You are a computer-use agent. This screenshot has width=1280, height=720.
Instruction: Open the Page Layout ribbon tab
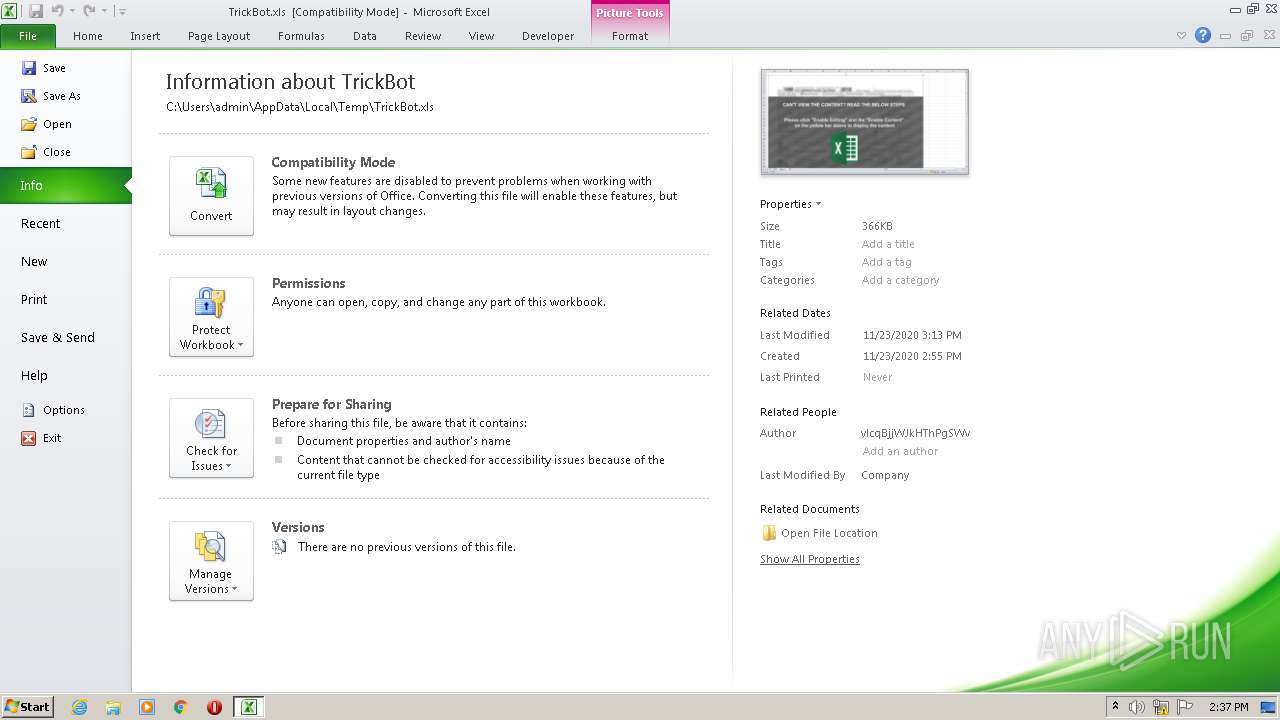pos(219,36)
